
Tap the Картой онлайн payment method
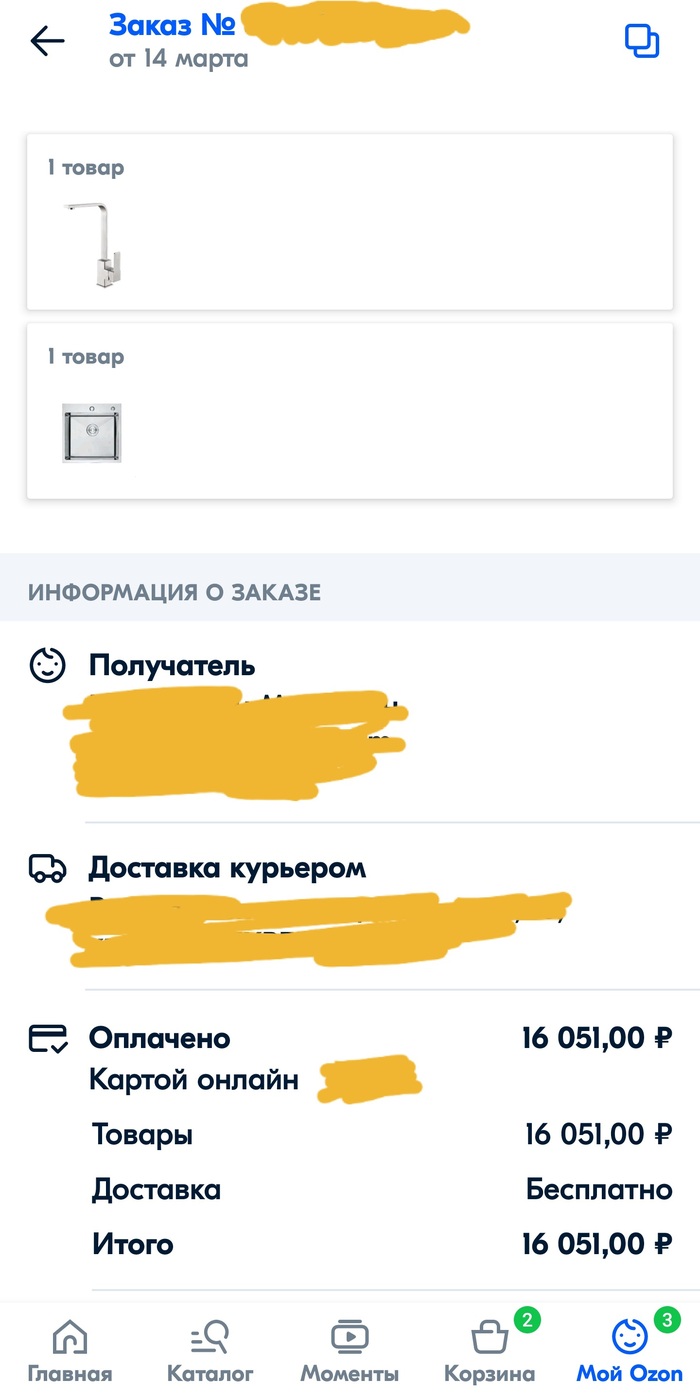pyautogui.click(x=194, y=1080)
